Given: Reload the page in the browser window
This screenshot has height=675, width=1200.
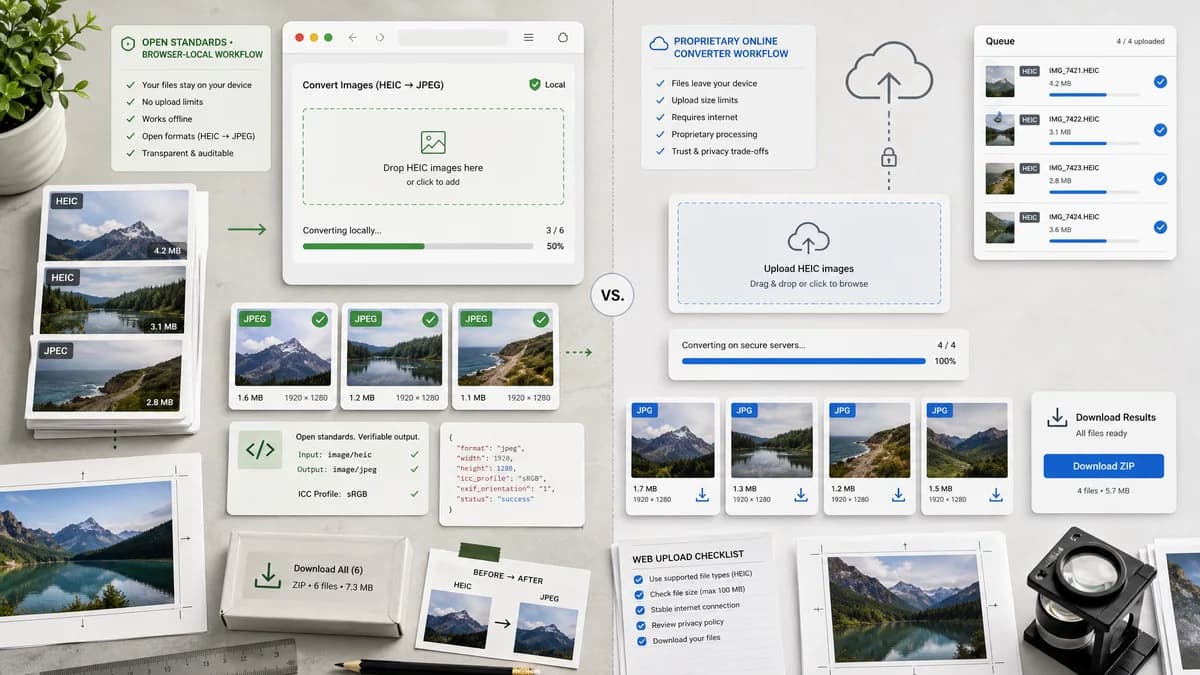Looking at the screenshot, I should click(379, 37).
